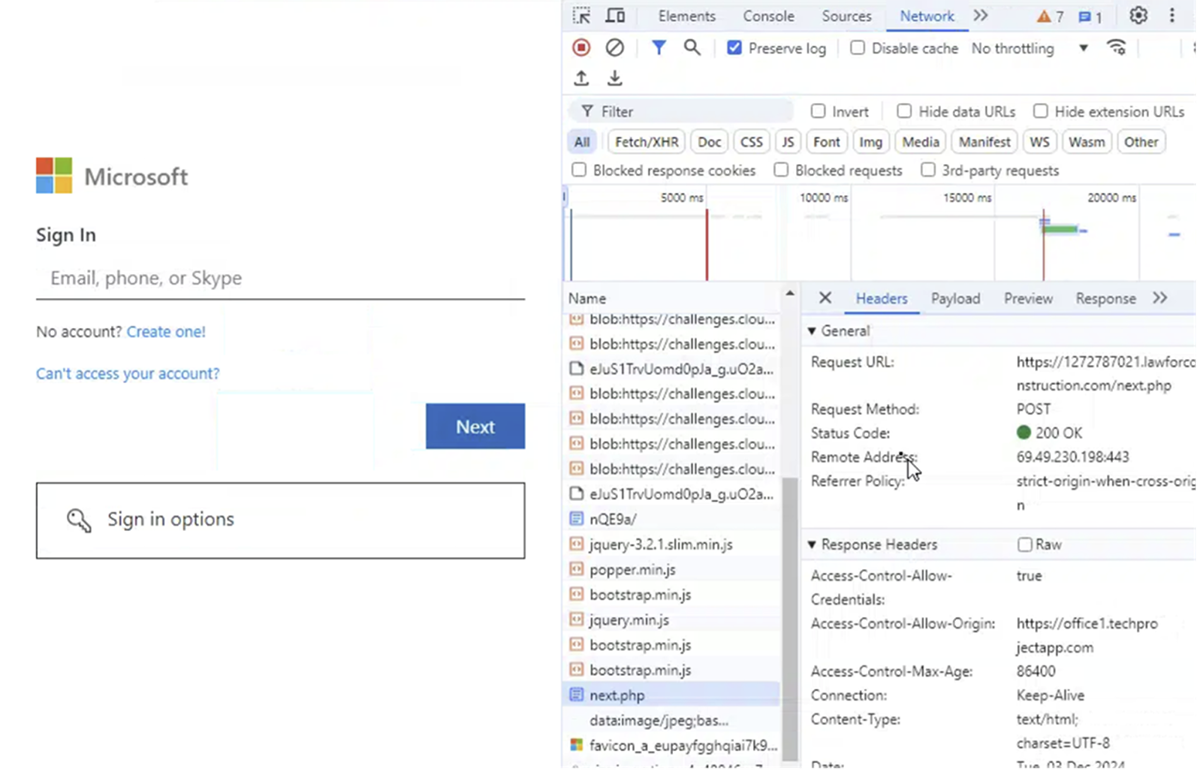The width and height of the screenshot is (1200, 772).
Task: Click the request list vertical scrollbar
Action: (x=790, y=618)
